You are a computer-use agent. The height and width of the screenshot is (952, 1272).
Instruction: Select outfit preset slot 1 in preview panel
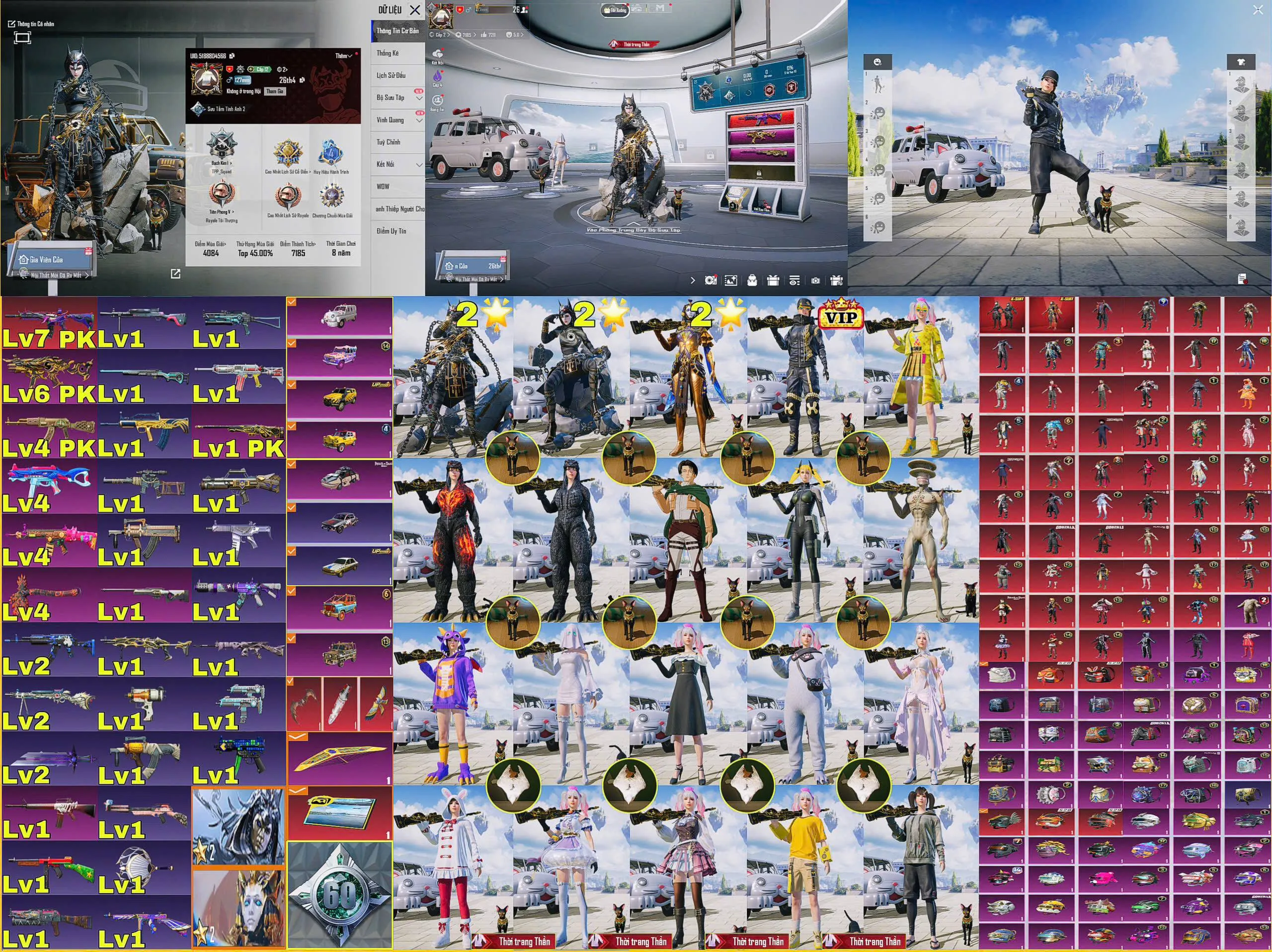pos(1242,84)
